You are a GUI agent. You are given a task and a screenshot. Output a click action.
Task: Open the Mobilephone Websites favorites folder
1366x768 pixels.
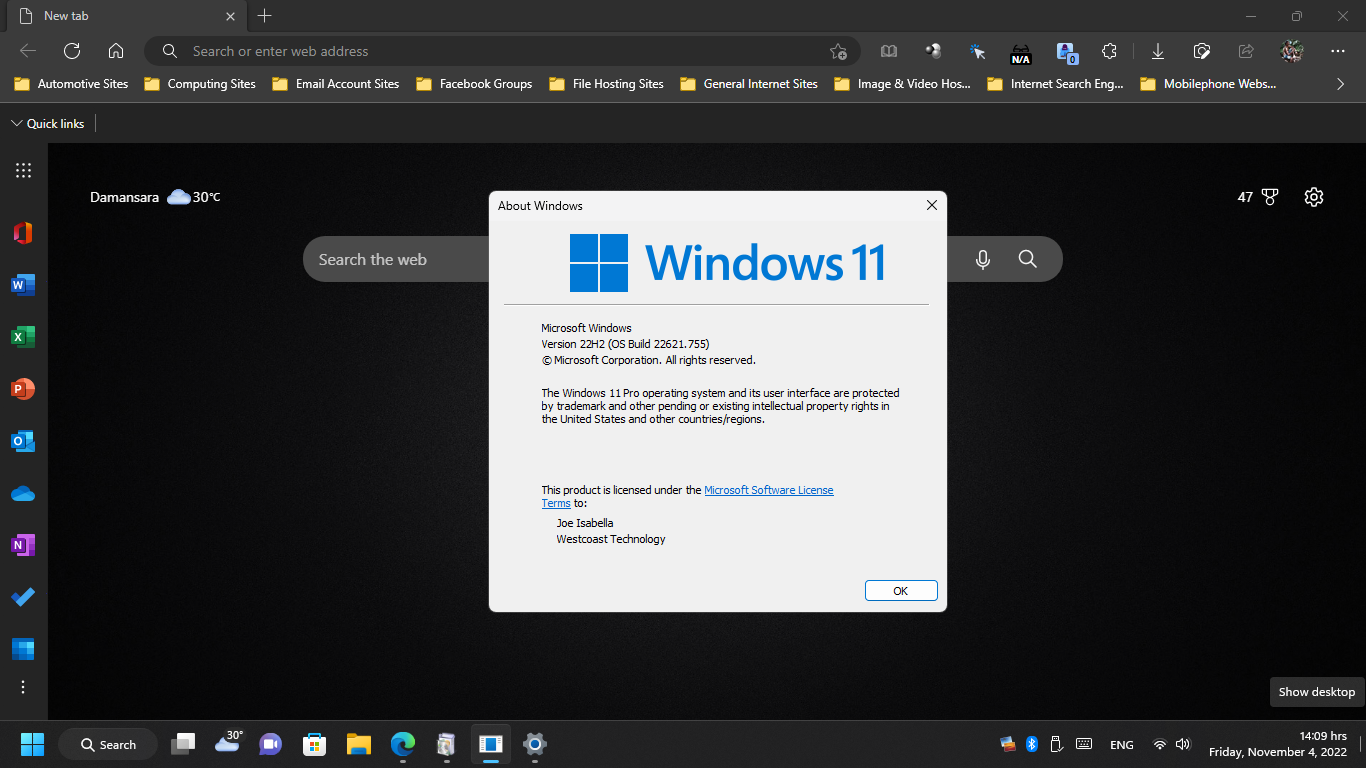click(x=1209, y=84)
